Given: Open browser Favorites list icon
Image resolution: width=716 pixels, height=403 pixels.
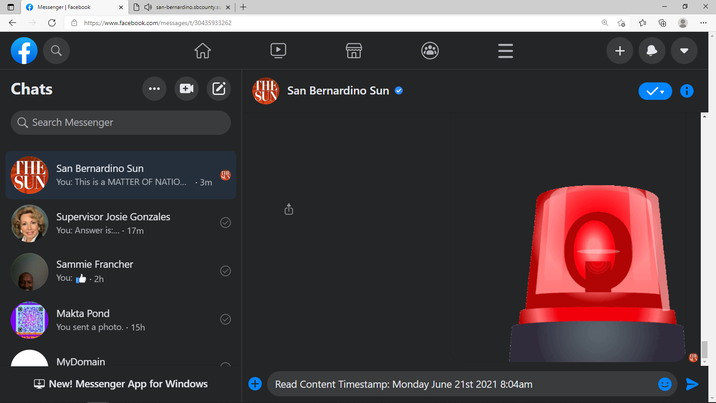Looking at the screenshot, I should (642, 23).
